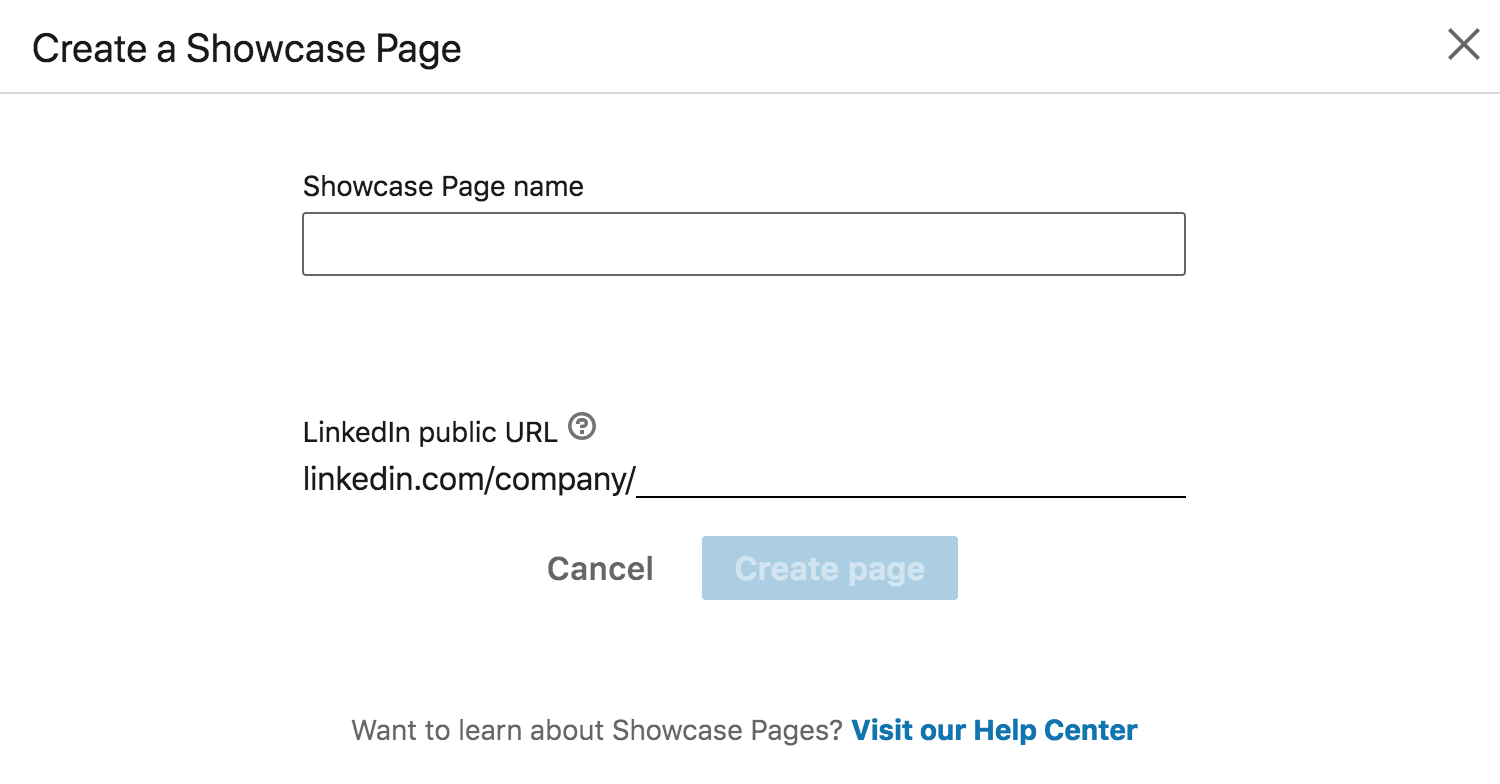Click the info icon next to the URL label
1500x784 pixels.
pos(581,428)
